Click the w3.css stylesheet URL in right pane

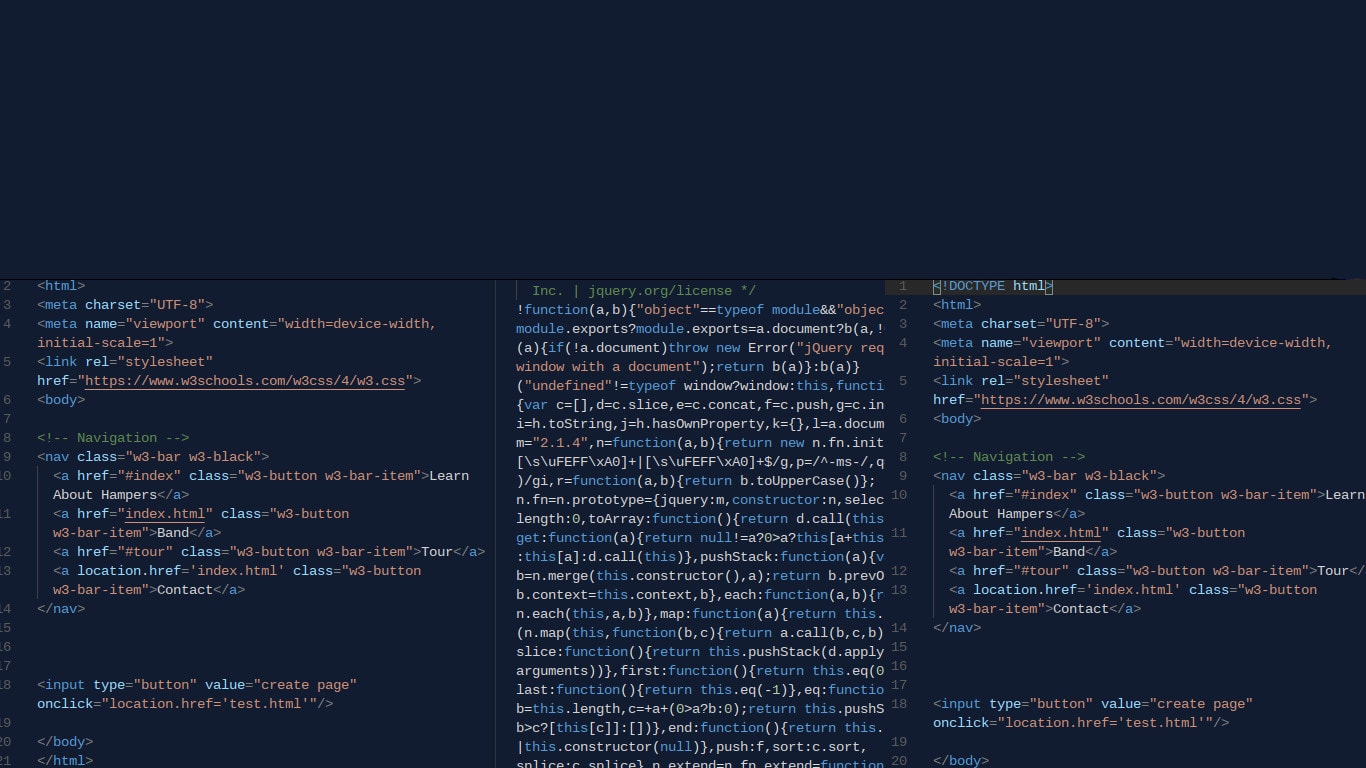(1141, 400)
